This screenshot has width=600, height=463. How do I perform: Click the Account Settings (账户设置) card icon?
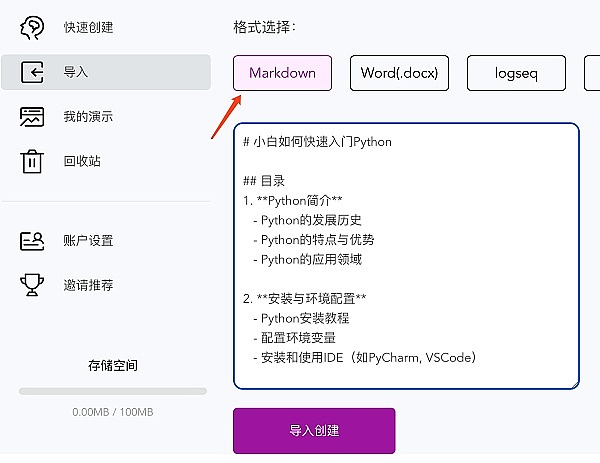[32, 241]
